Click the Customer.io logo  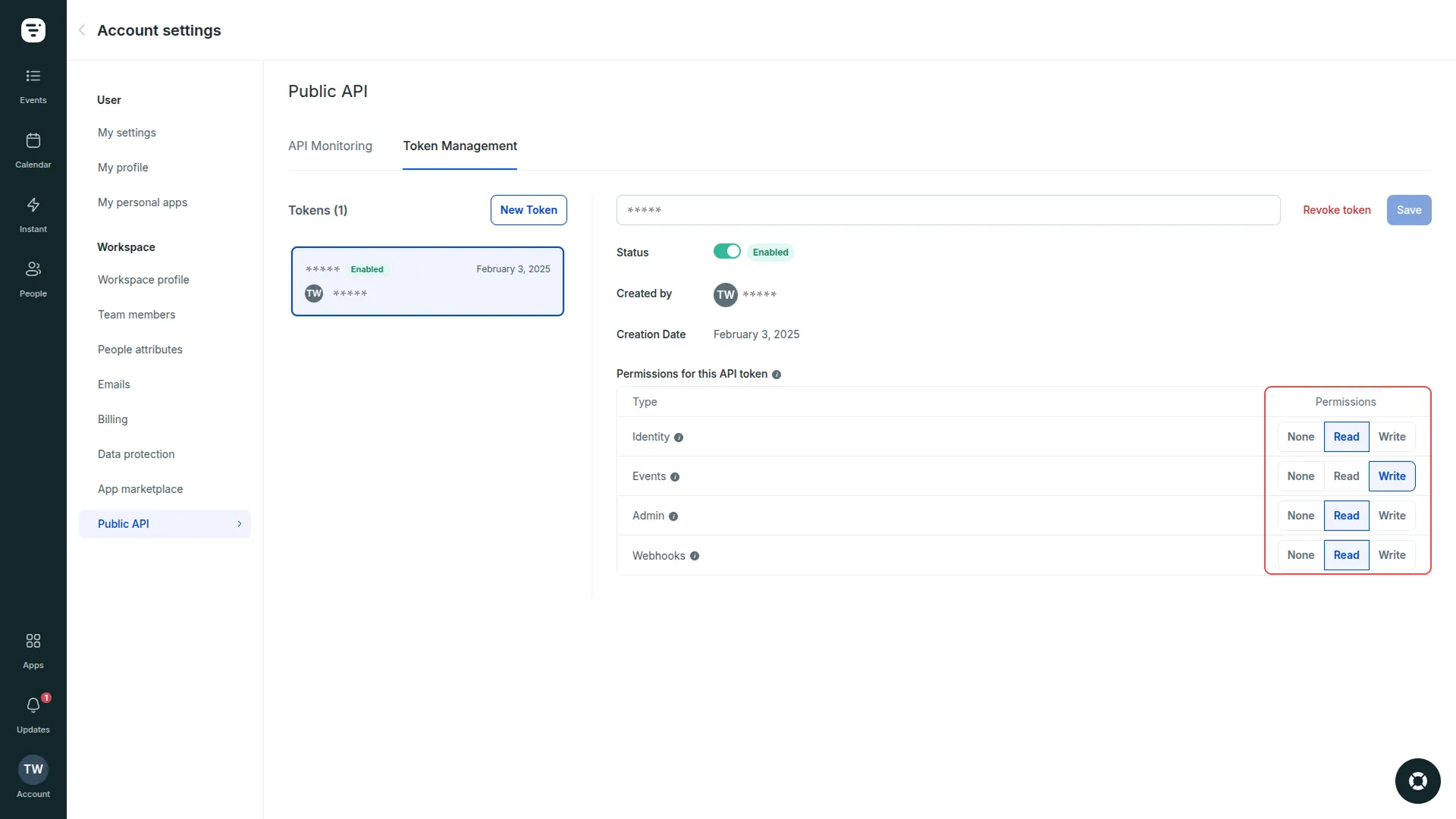point(33,30)
